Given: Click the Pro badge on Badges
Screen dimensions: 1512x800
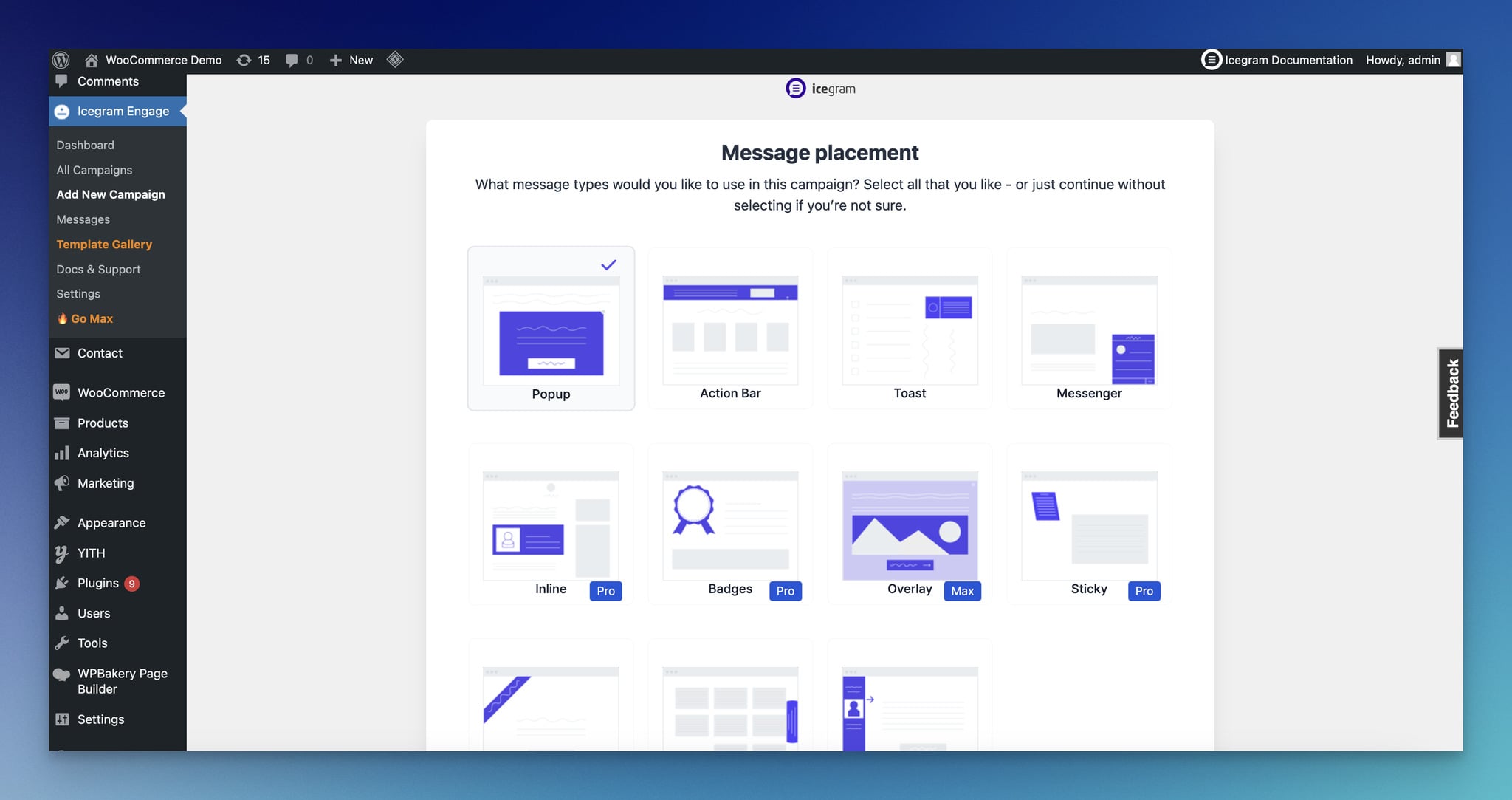Looking at the screenshot, I should [786, 591].
